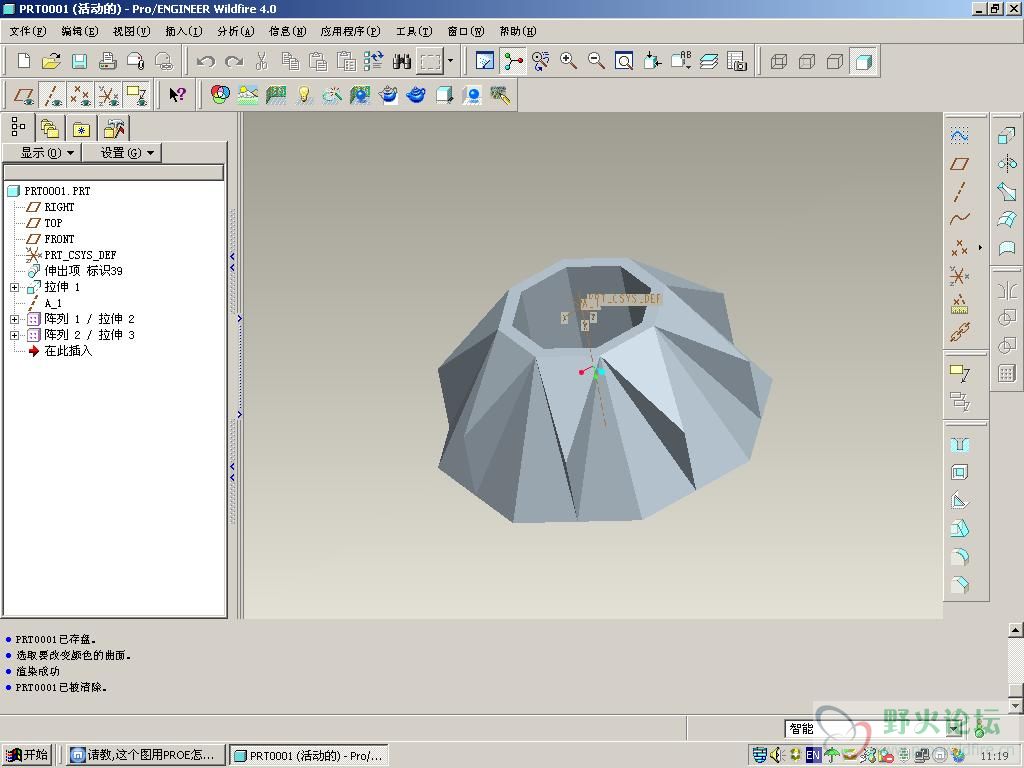
Task: Cut selection with the scissors icon
Action: click(x=262, y=61)
